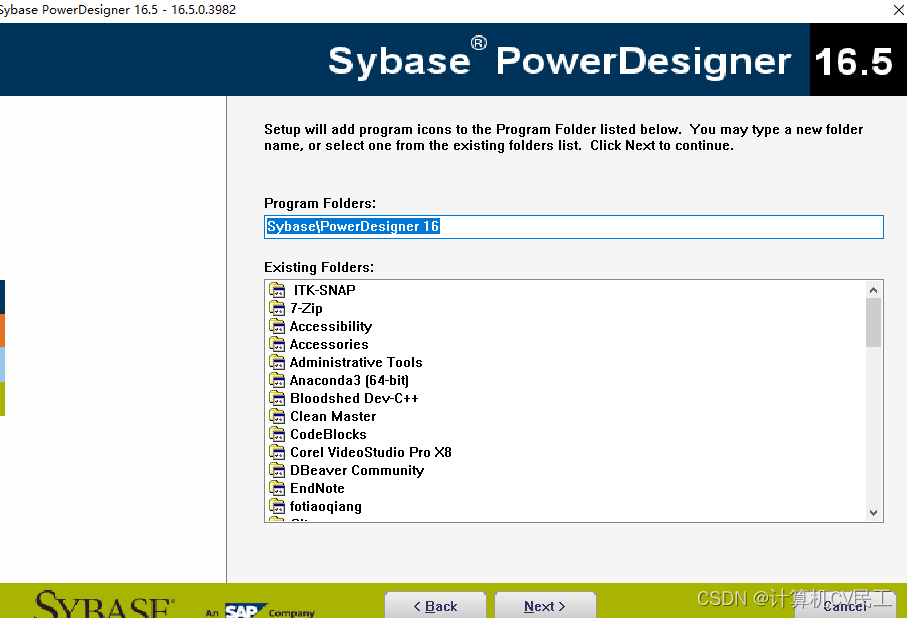Click the DBeaver Community folder icon
This screenshot has height=618, width=907.
click(277, 469)
